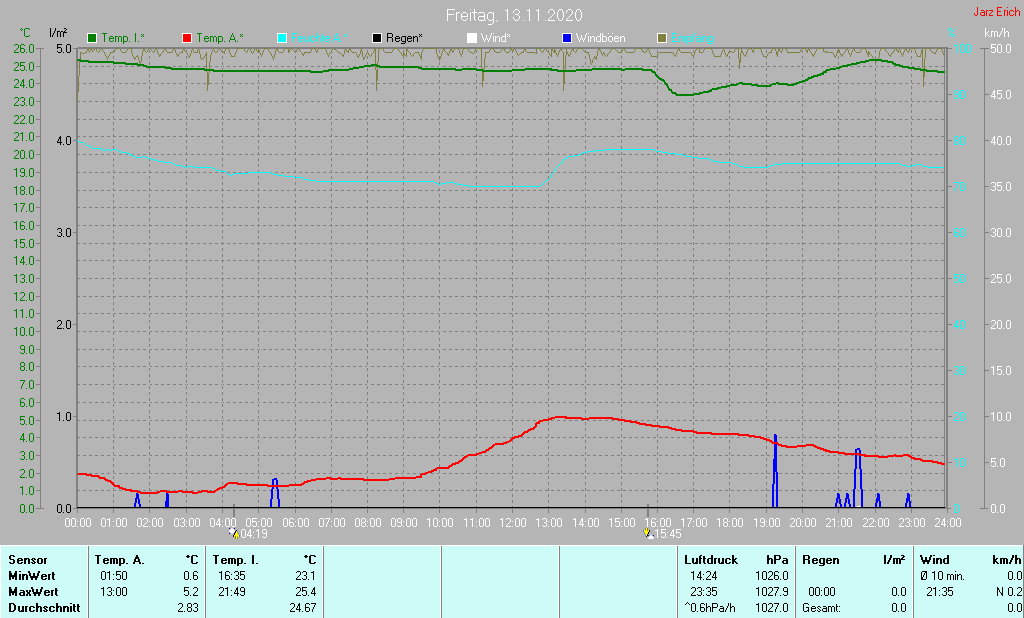Viewport: 1024px width, 618px height.
Task: Click the wind maximum value 'N 0.2'
Action: 1009,592
